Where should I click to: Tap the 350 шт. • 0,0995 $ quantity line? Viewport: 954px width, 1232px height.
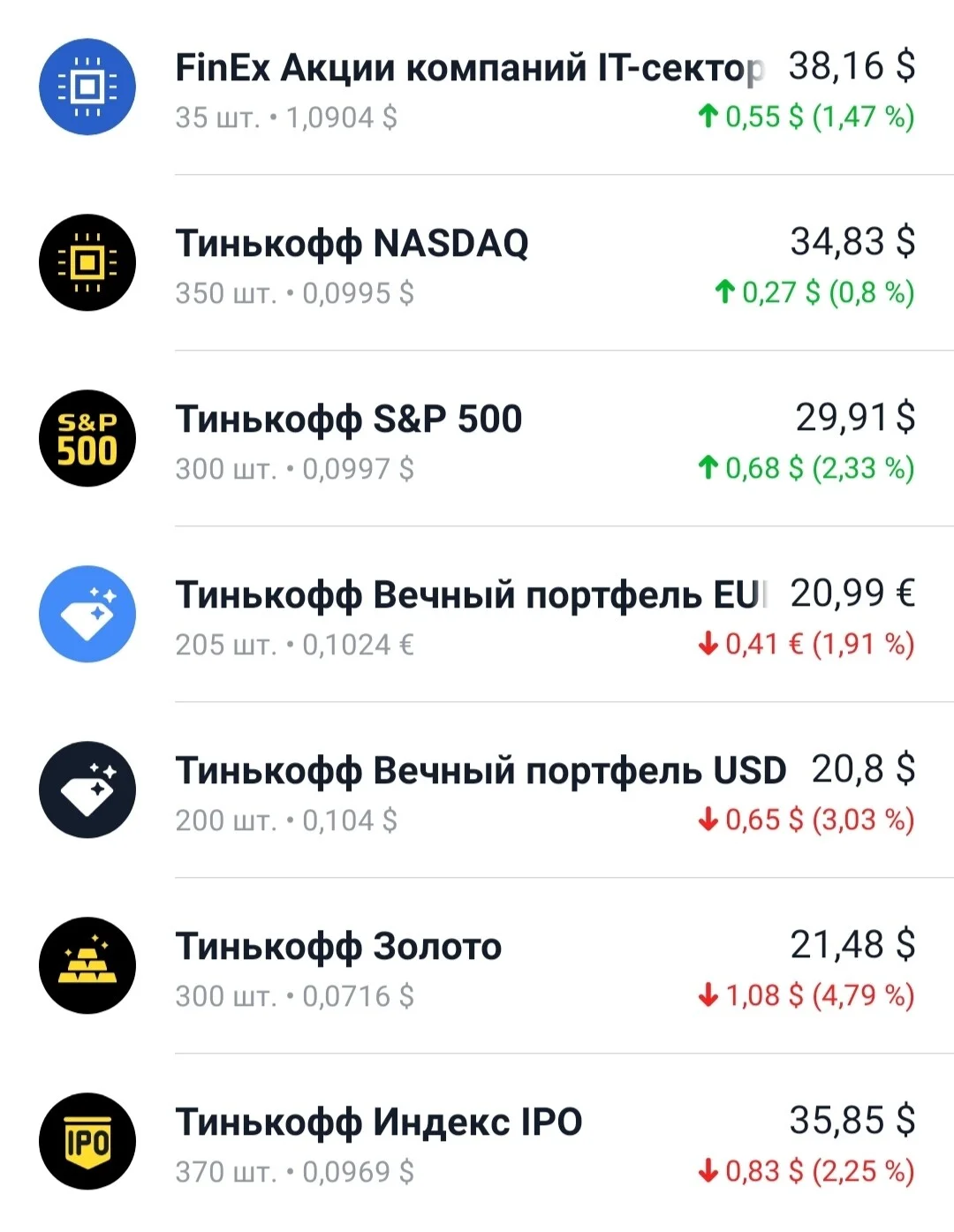pyautogui.click(x=294, y=293)
